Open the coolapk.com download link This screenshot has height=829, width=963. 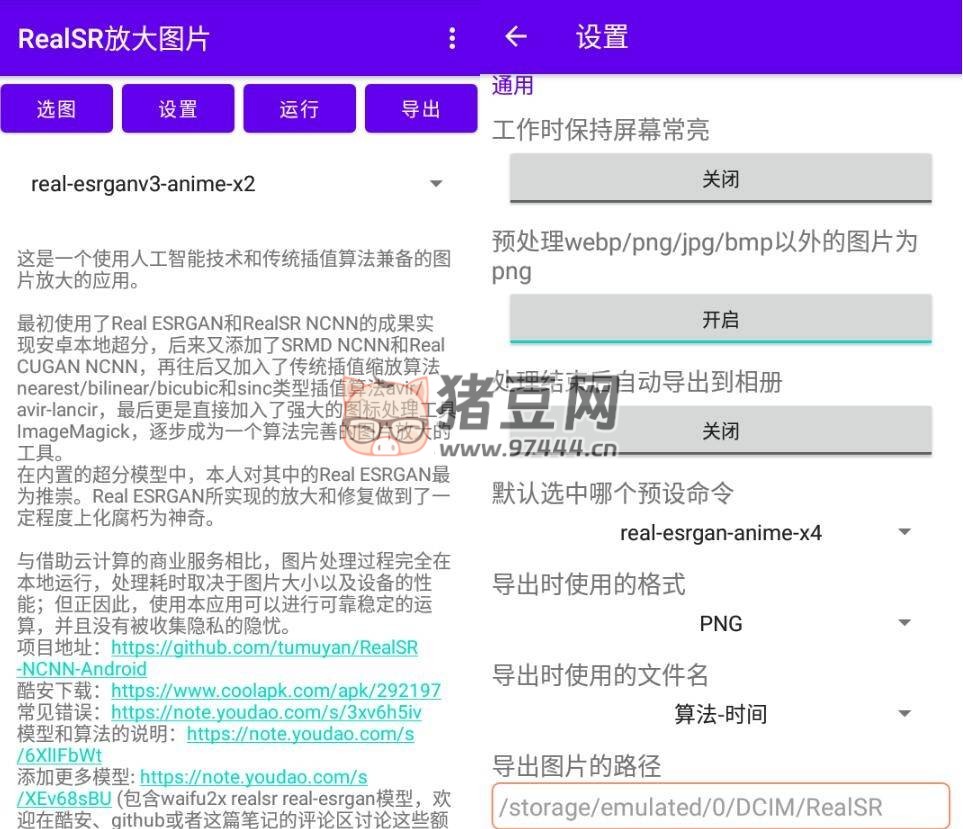(x=275, y=691)
